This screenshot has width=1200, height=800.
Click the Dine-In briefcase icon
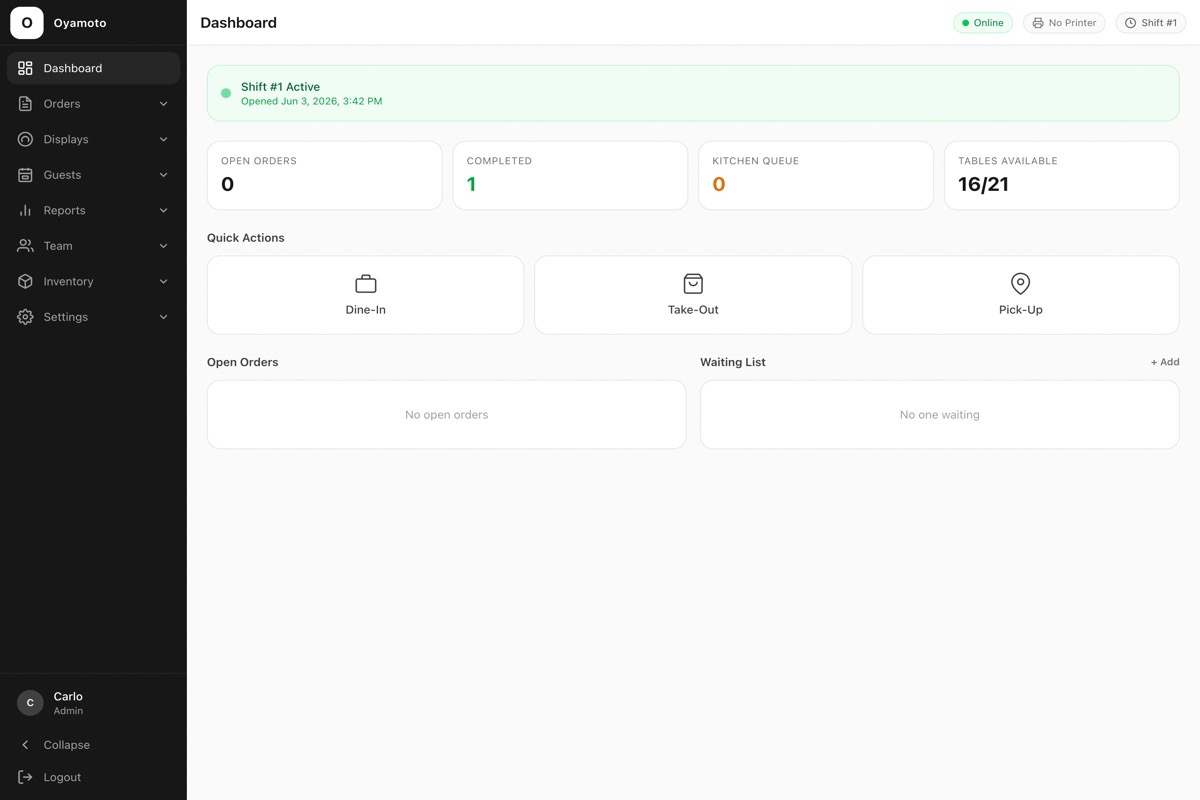[x=366, y=284]
